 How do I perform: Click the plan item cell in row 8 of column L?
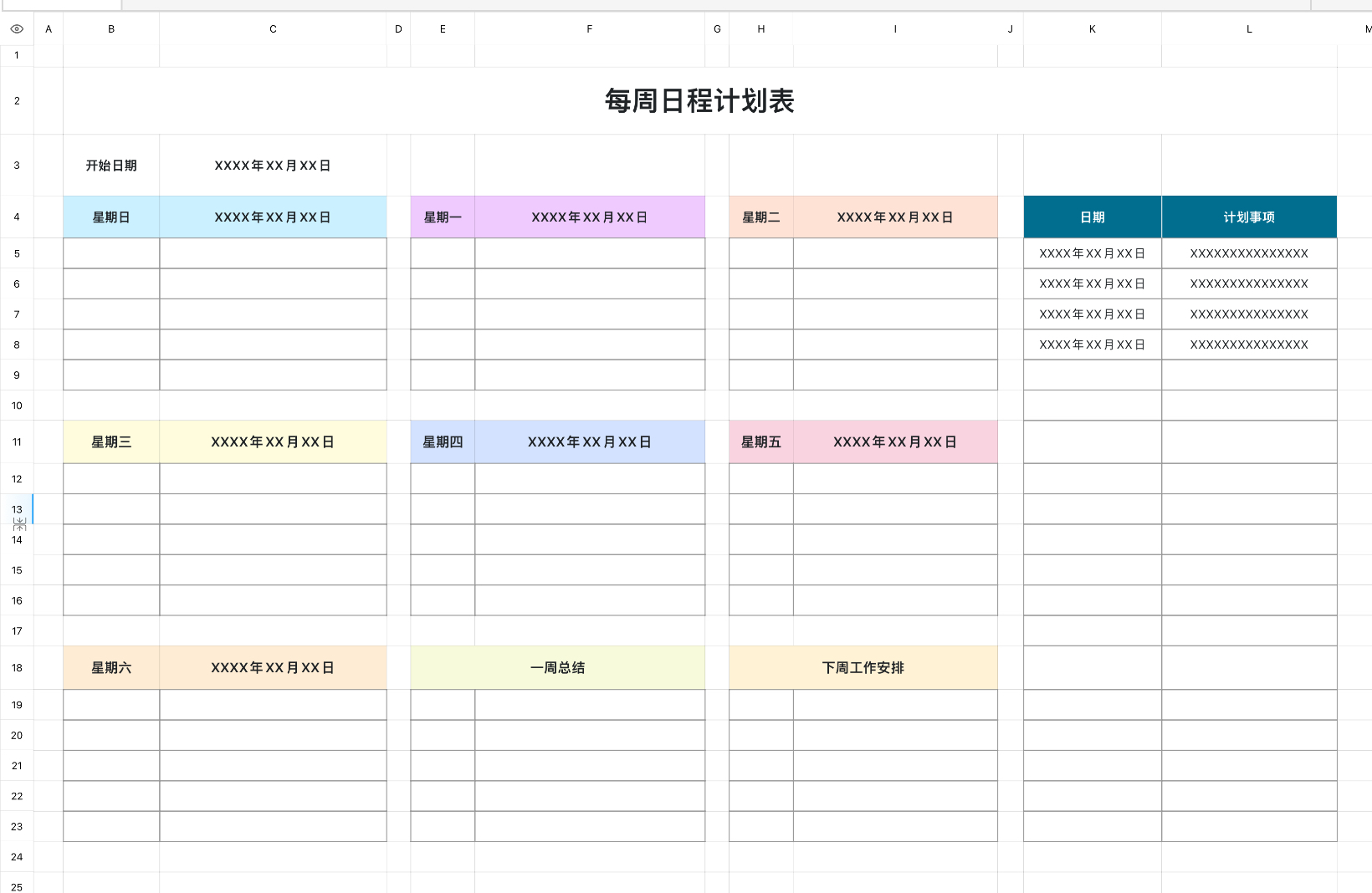[x=1250, y=344]
